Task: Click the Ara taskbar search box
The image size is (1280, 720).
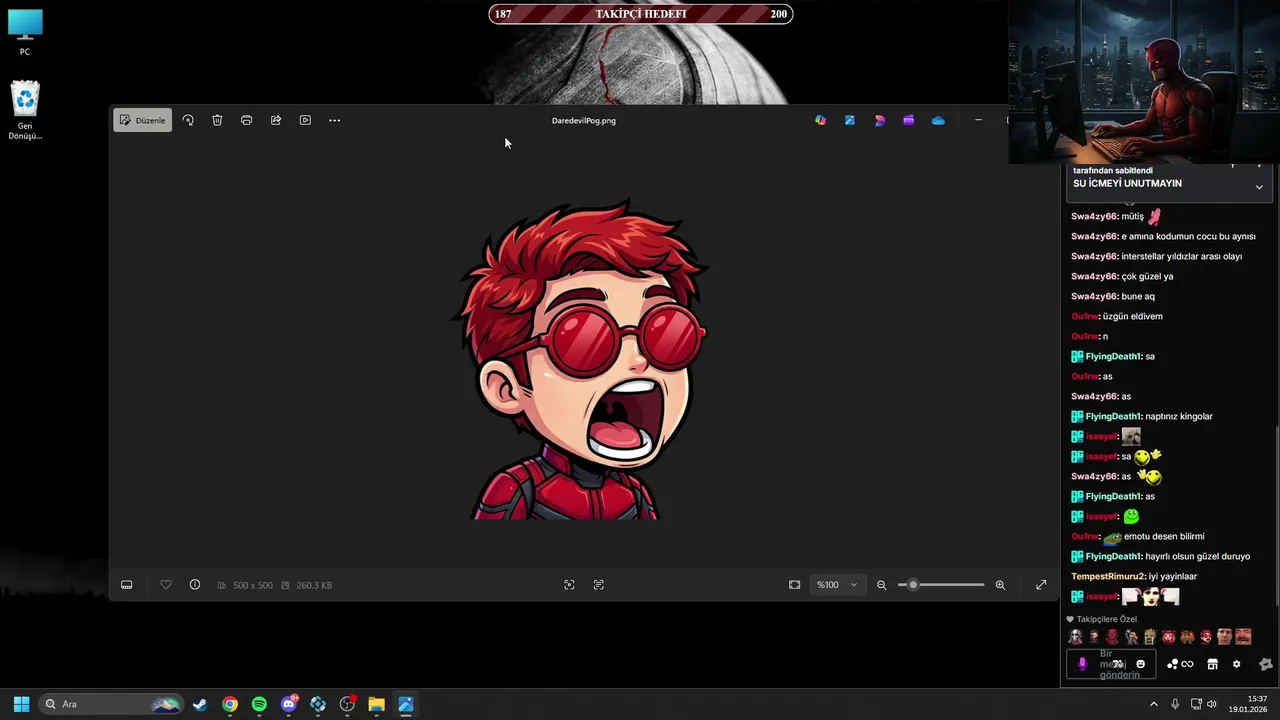Action: point(112,704)
